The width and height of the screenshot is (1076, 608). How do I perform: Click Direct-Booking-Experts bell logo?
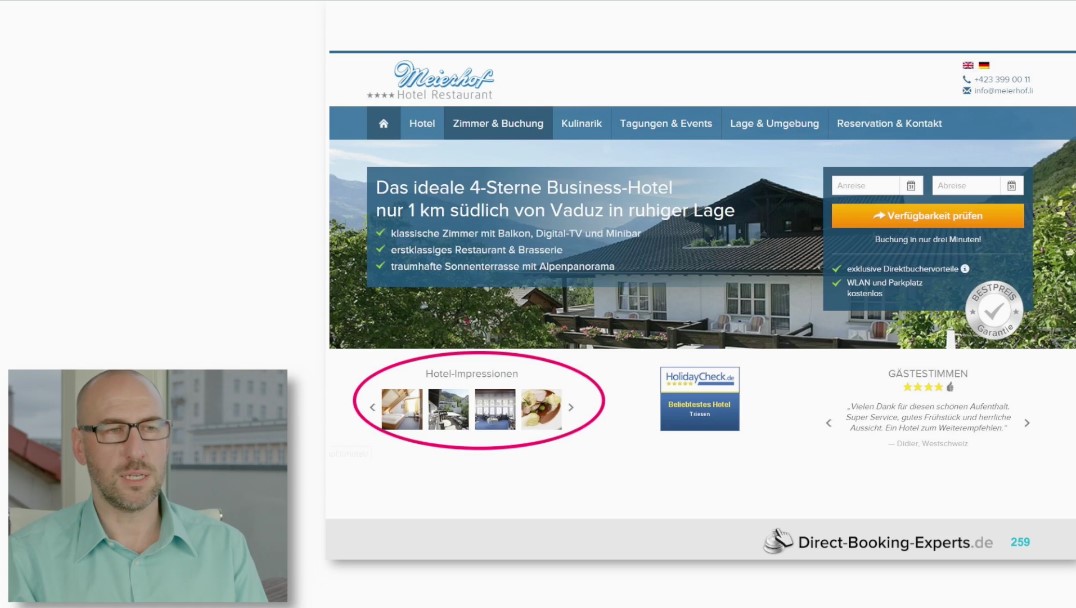tap(777, 541)
